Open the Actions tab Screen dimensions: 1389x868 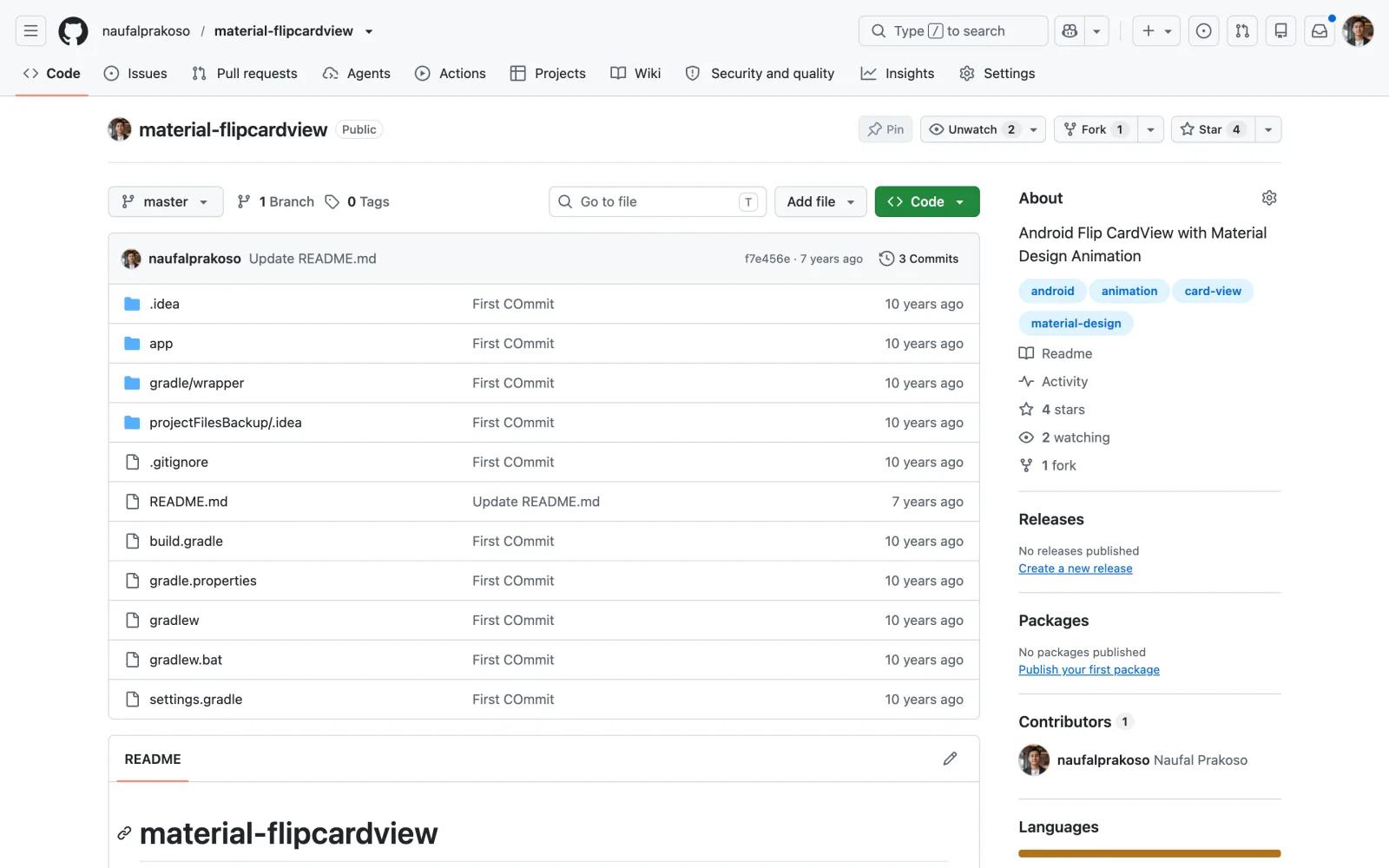click(x=451, y=74)
